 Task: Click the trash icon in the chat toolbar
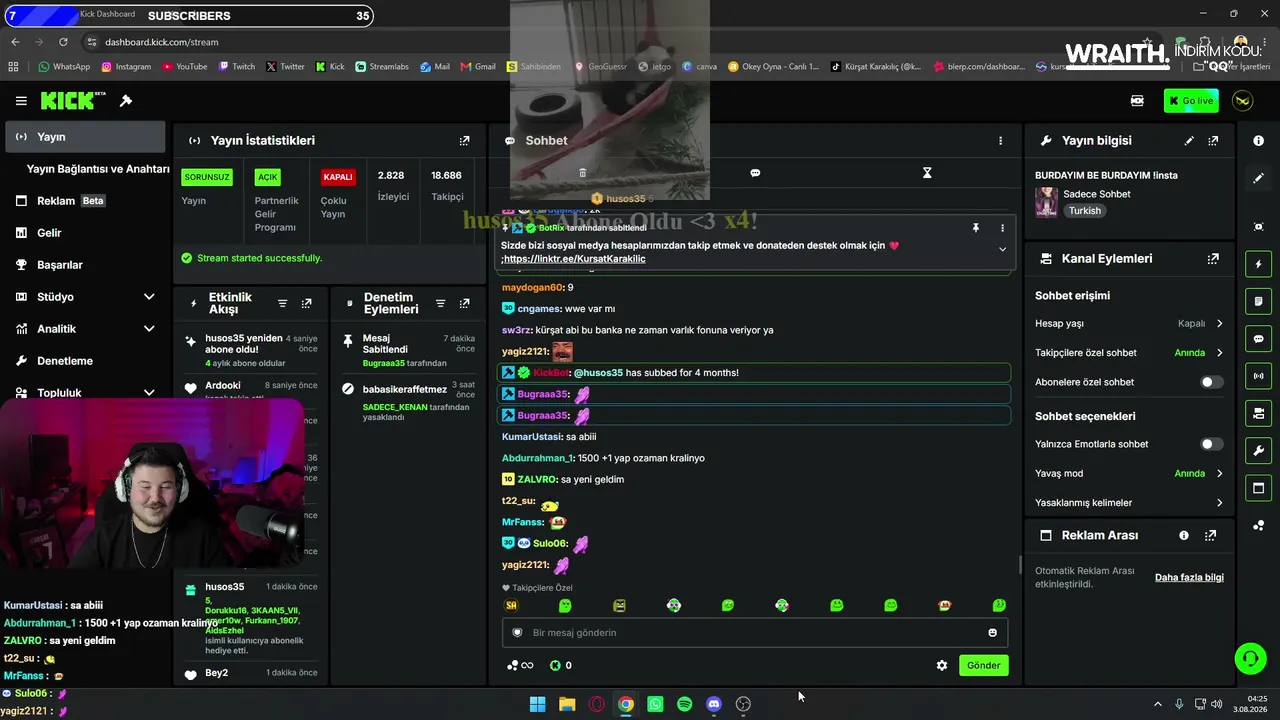[583, 173]
